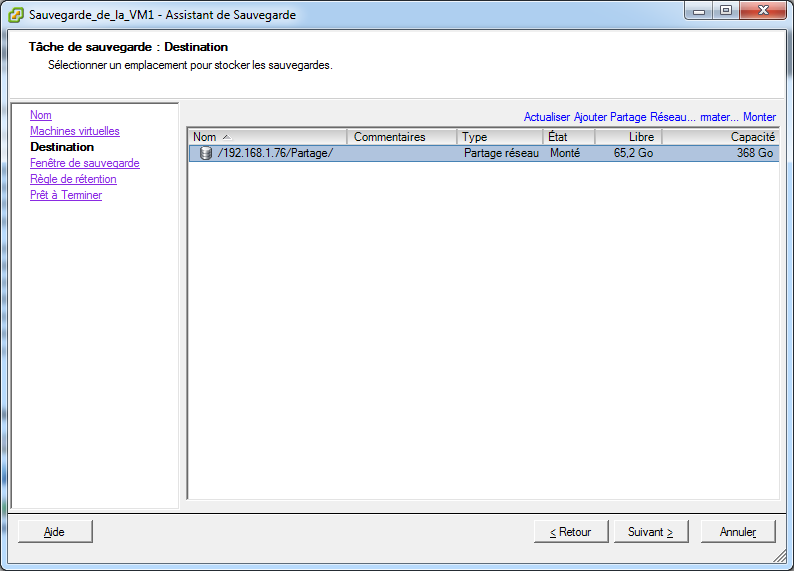Minimize the Assistant de Sauvegarde window
Image resolution: width=794 pixels, height=571 pixels.
pyautogui.click(x=699, y=11)
